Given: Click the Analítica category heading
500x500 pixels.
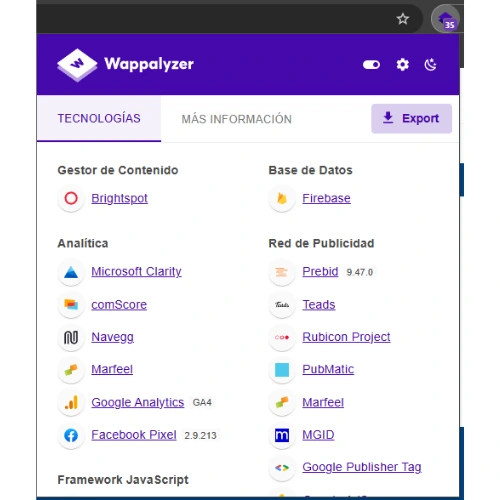Looking at the screenshot, I should 83,243.
